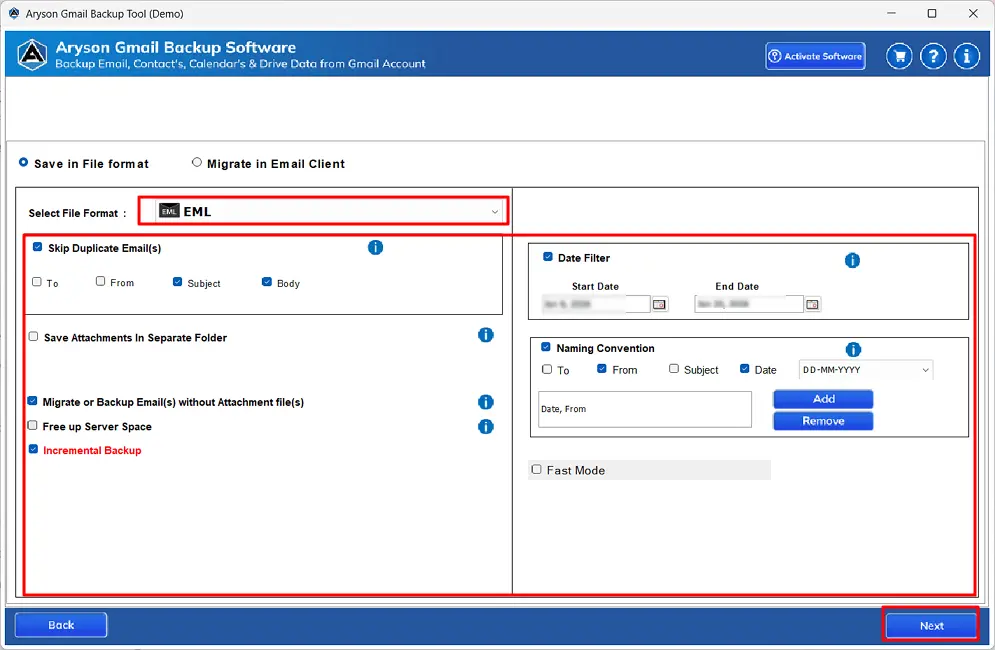The image size is (995, 650).
Task: Click the End Date input field
Action: coord(748,304)
